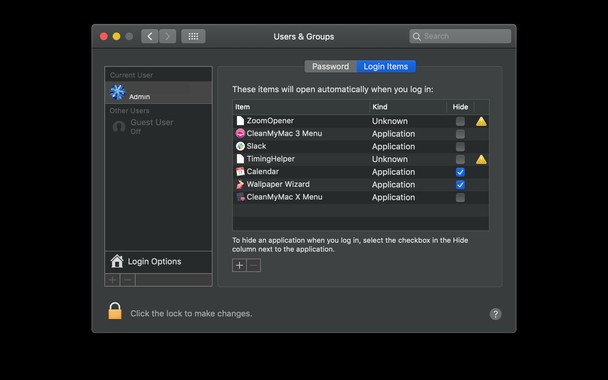Viewport: 608px width, 380px height.
Task: Toggle the Hide checkbox for ZoomOpener
Action: pyautogui.click(x=460, y=121)
